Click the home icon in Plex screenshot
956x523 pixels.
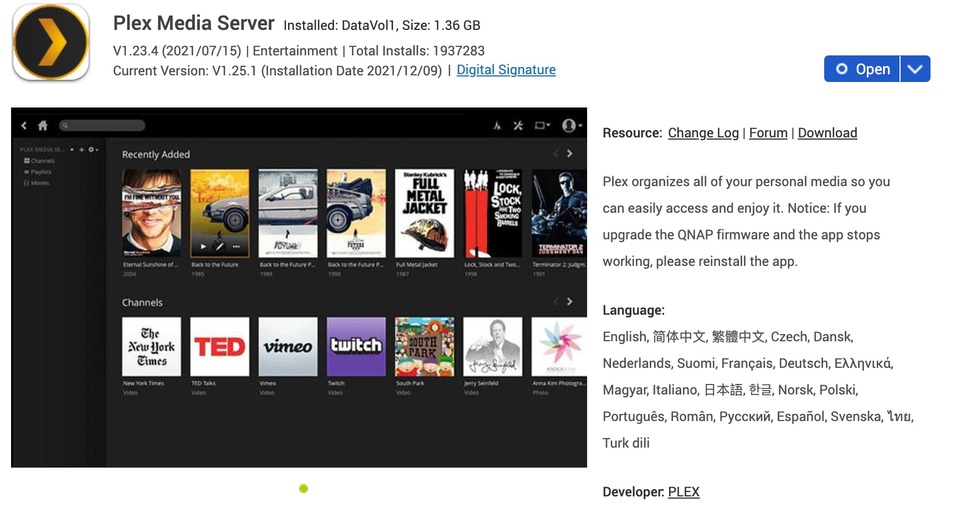click(x=43, y=126)
